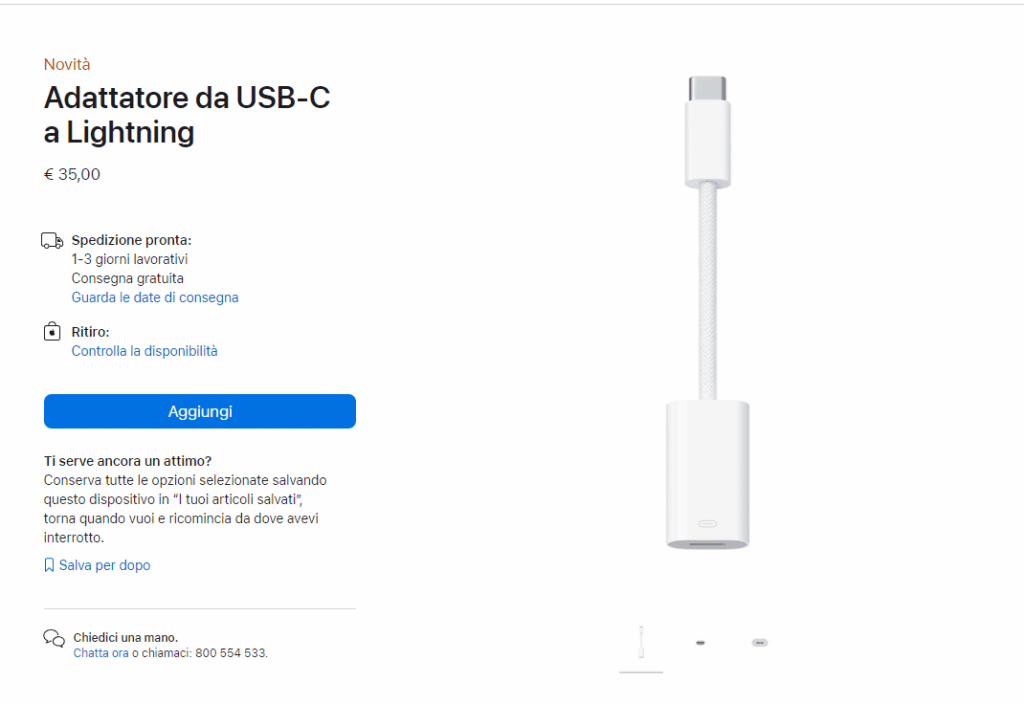1024x704 pixels.
Task: Click the chat bubbles help icon
Action: pyautogui.click(x=54, y=638)
